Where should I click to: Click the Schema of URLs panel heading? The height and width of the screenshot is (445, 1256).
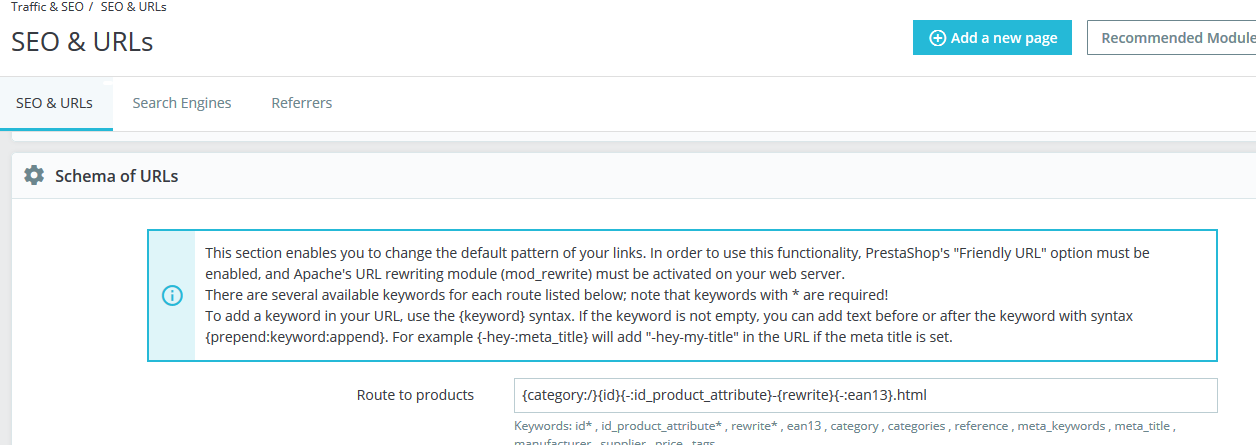click(117, 176)
